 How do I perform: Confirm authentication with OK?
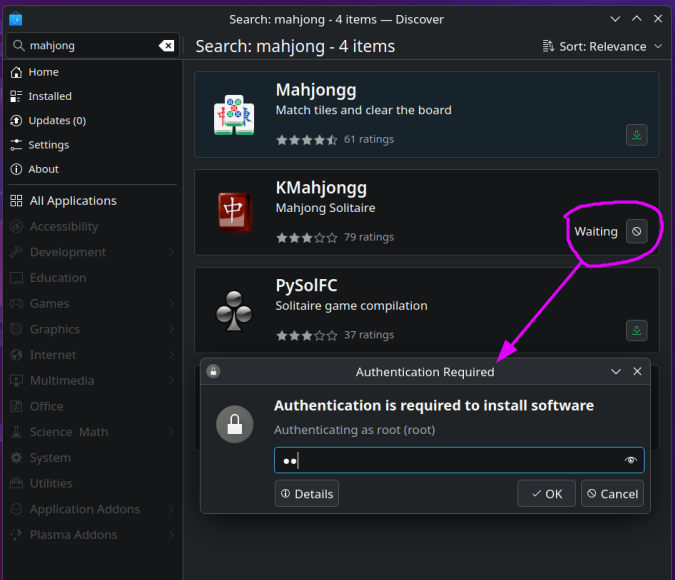tap(546, 493)
